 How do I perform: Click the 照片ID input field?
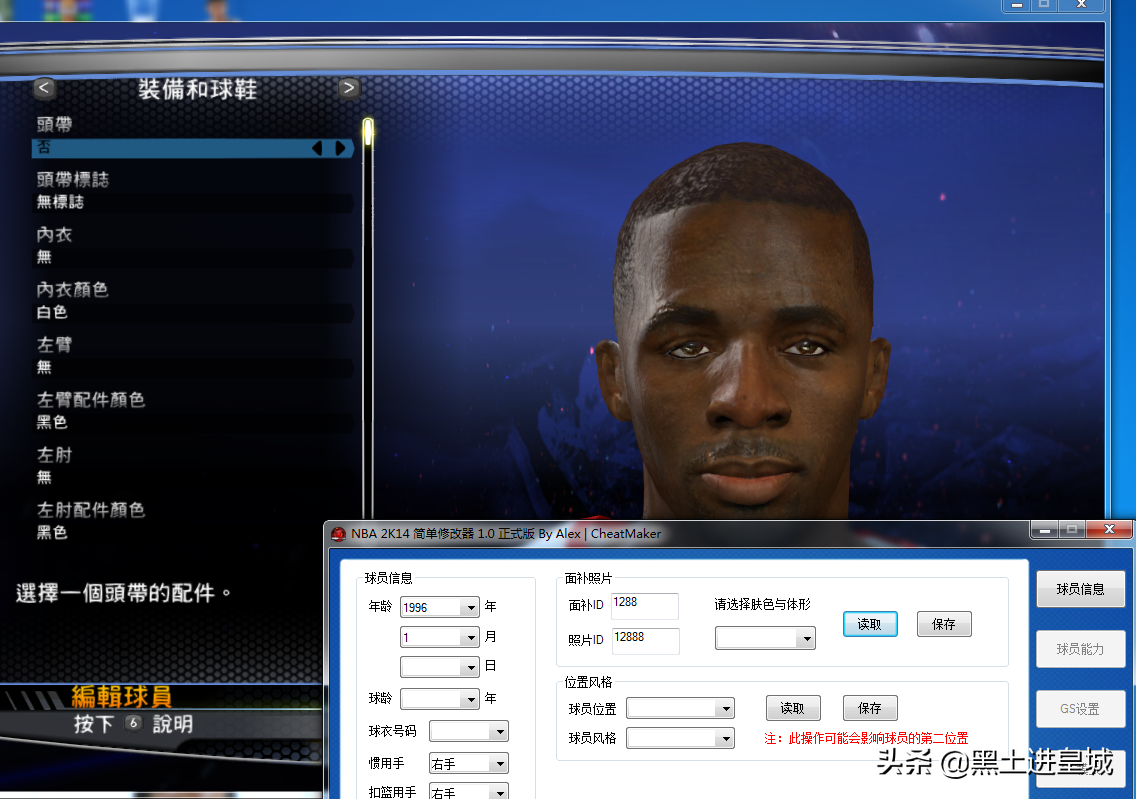tap(646, 640)
